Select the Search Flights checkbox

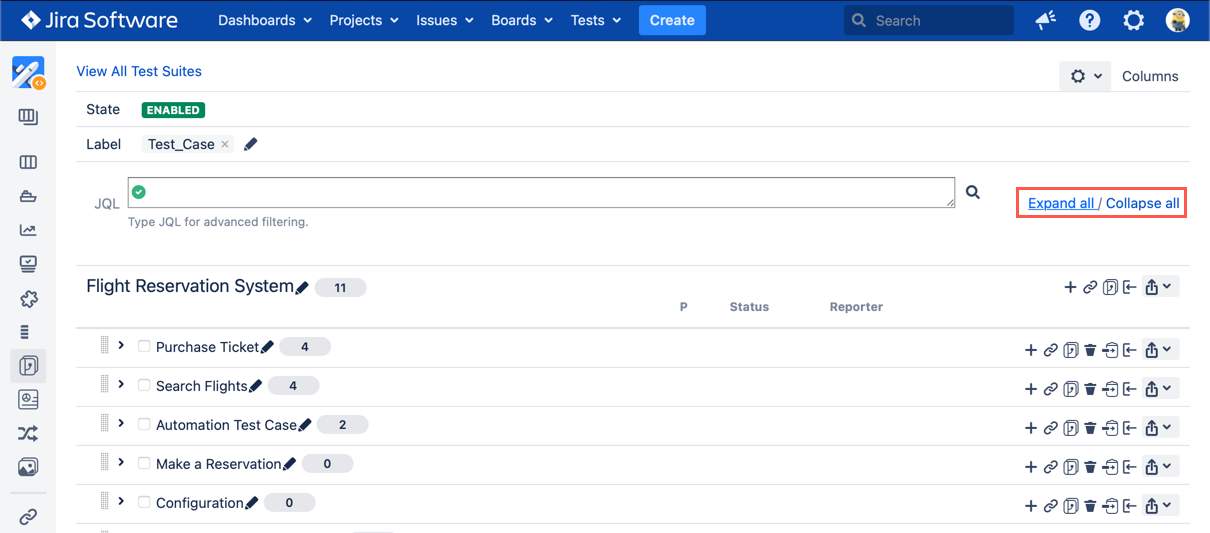pos(144,386)
